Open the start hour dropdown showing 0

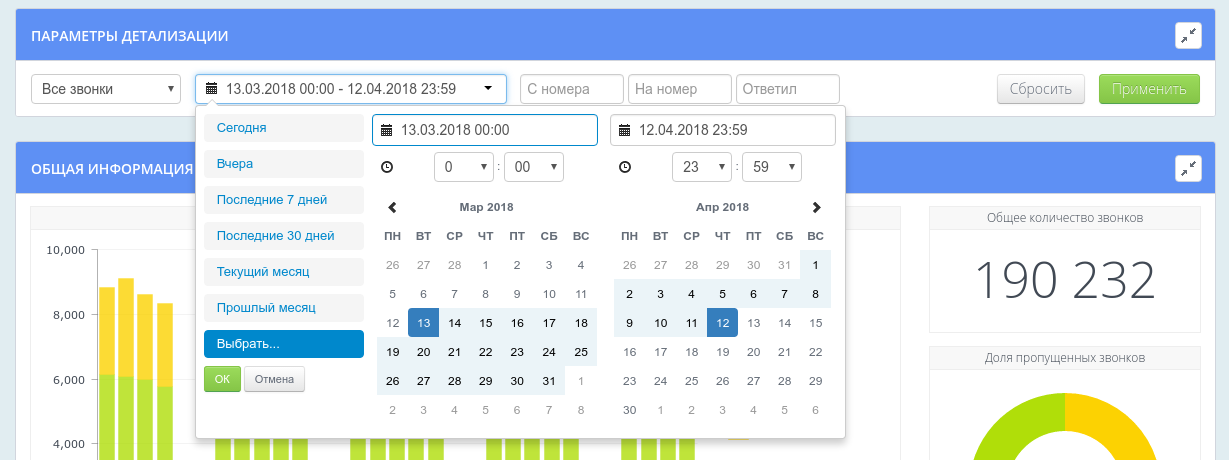(464, 167)
